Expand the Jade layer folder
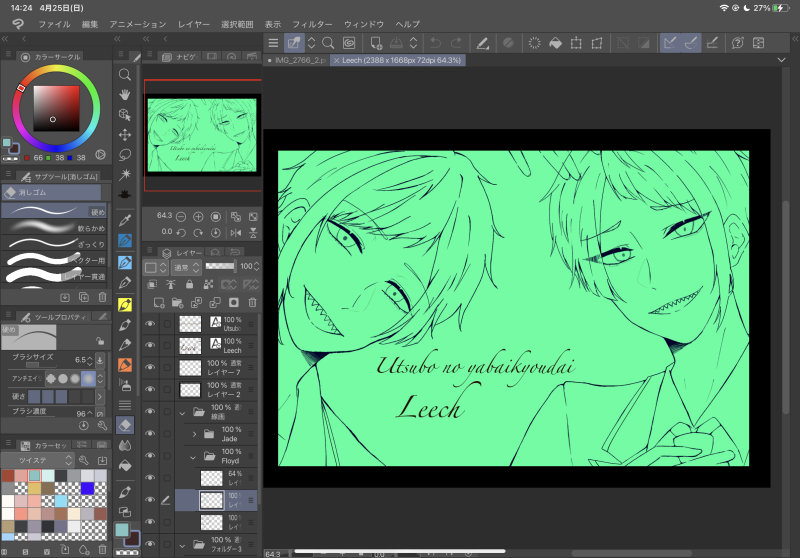Image resolution: width=800 pixels, height=558 pixels. click(194, 434)
